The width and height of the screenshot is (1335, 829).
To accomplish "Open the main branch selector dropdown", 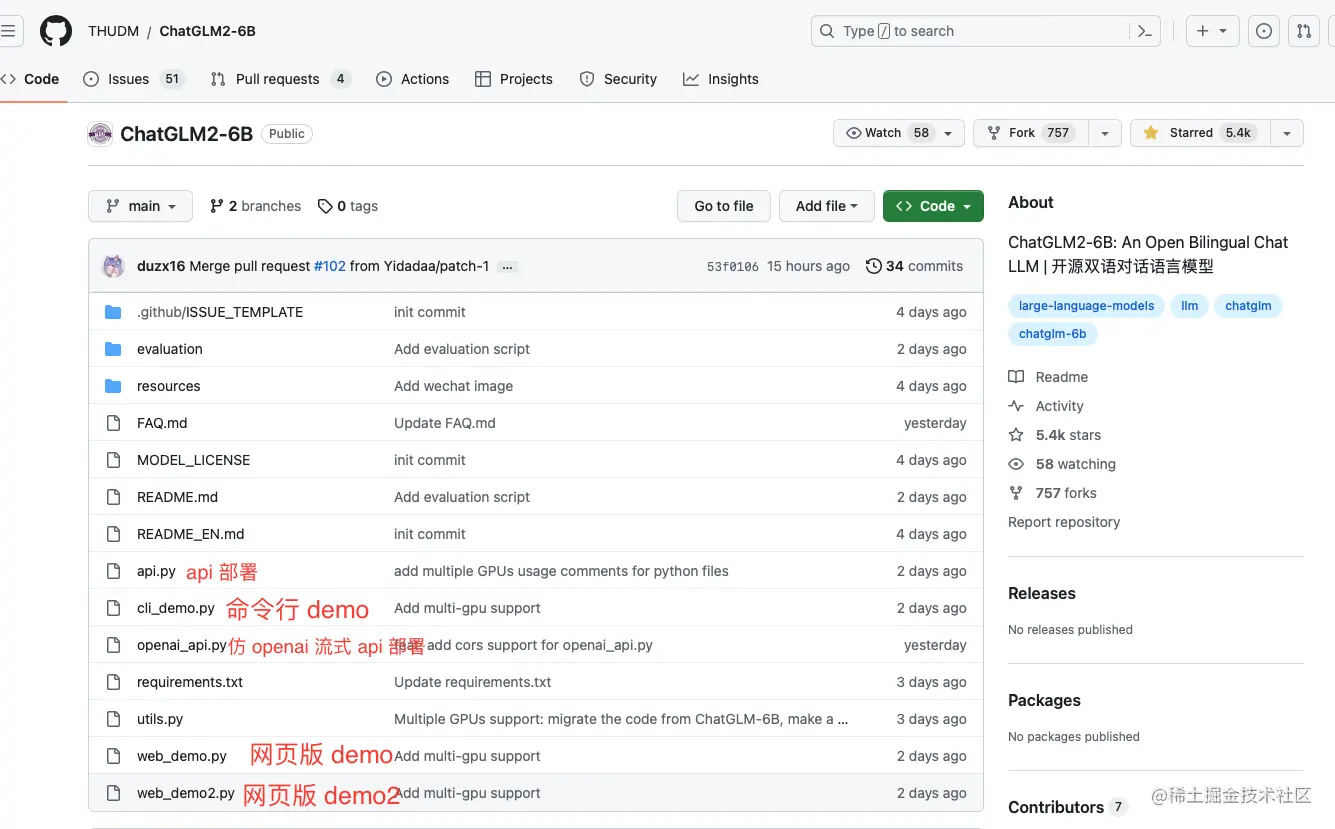I will click(x=140, y=206).
